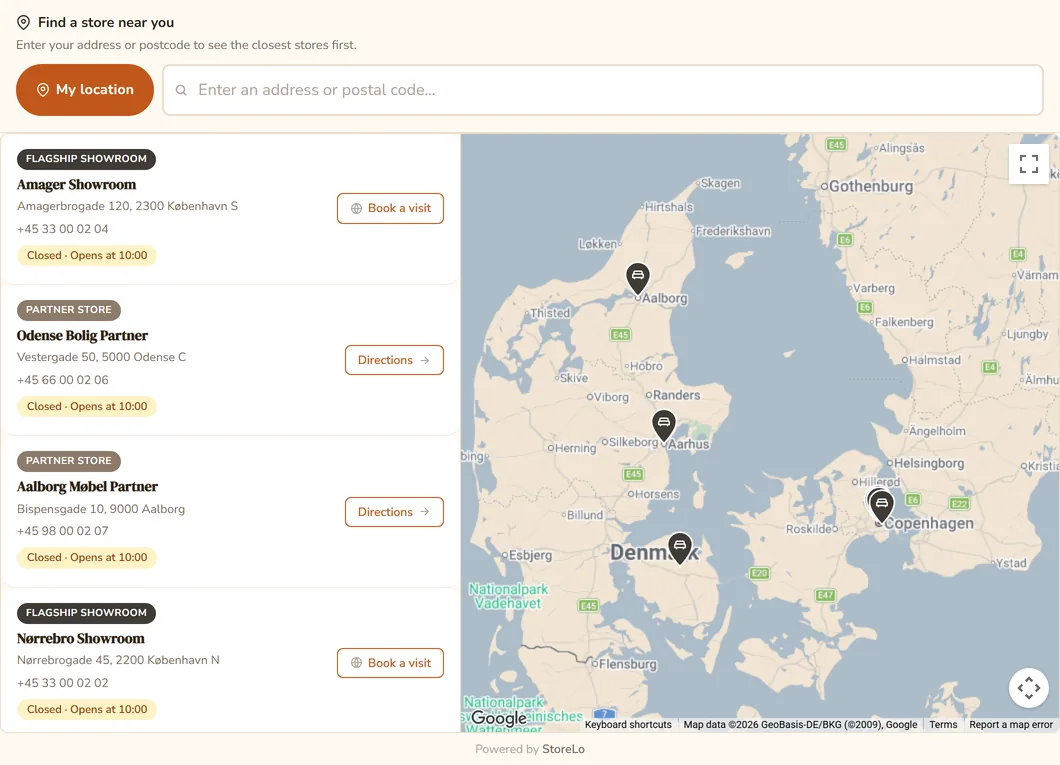Click phone number +45 98 00 02 07
Screen dimensions: 1060x765
click(63, 531)
